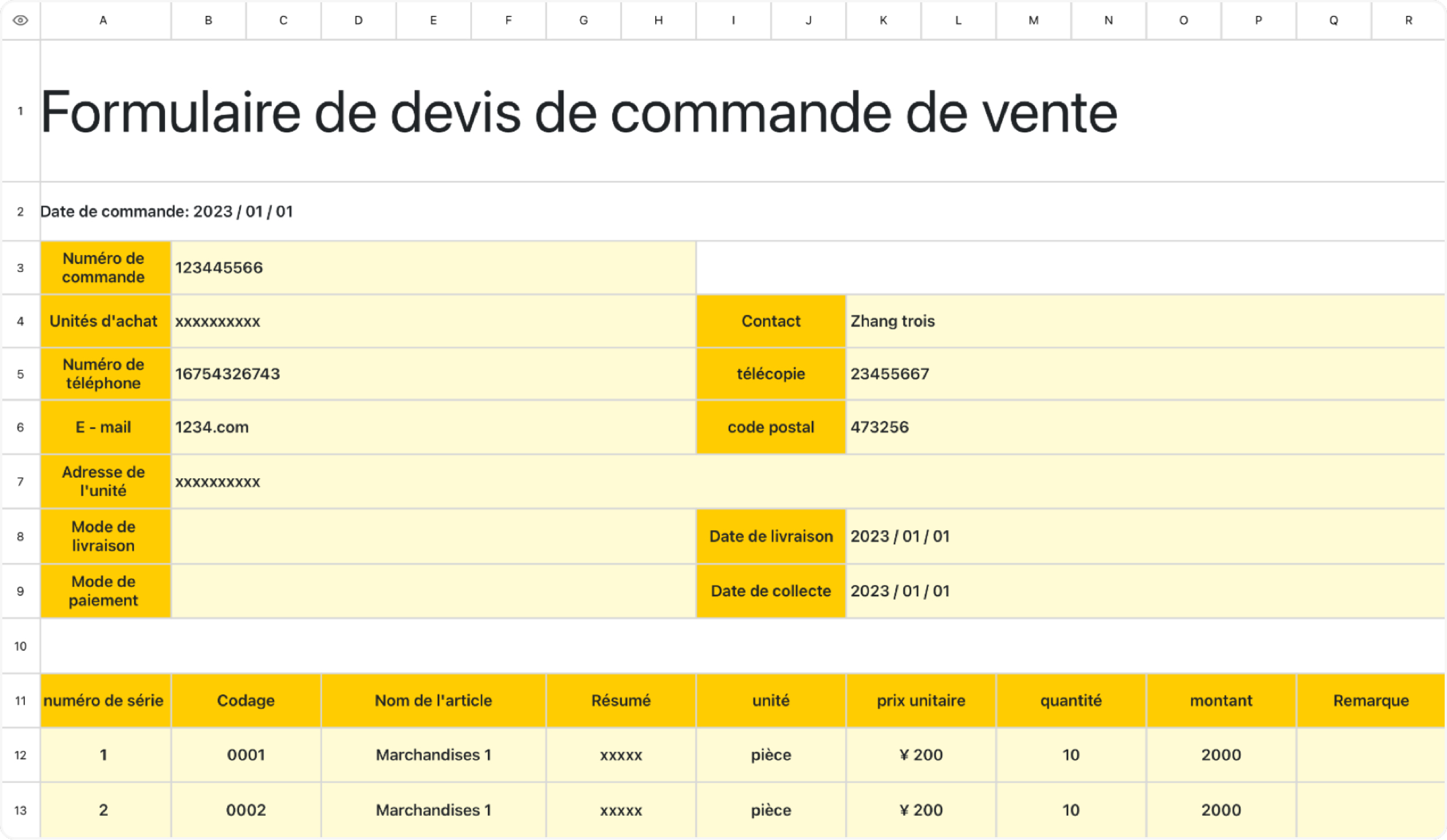1447x840 pixels.
Task: Click the 'Codage' table header
Action: pos(246,700)
